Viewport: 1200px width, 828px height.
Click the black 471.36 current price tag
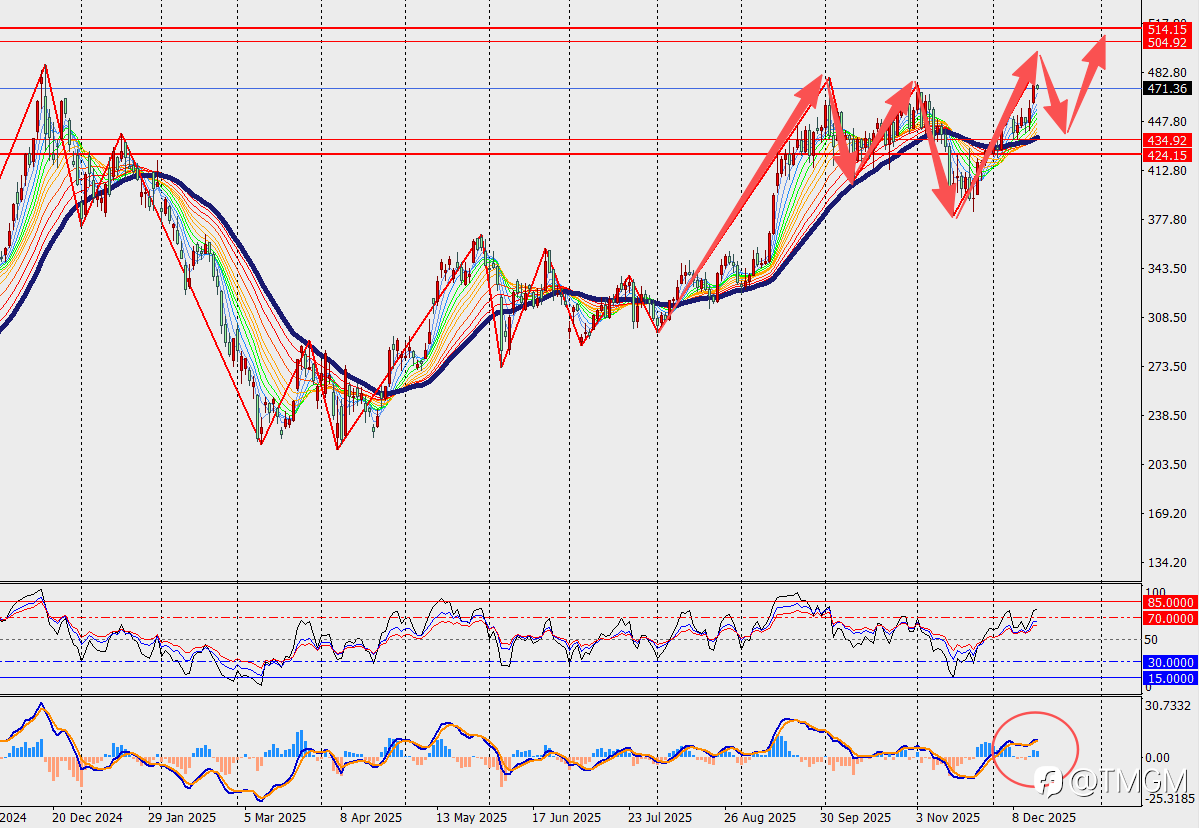pyautogui.click(x=1168, y=88)
